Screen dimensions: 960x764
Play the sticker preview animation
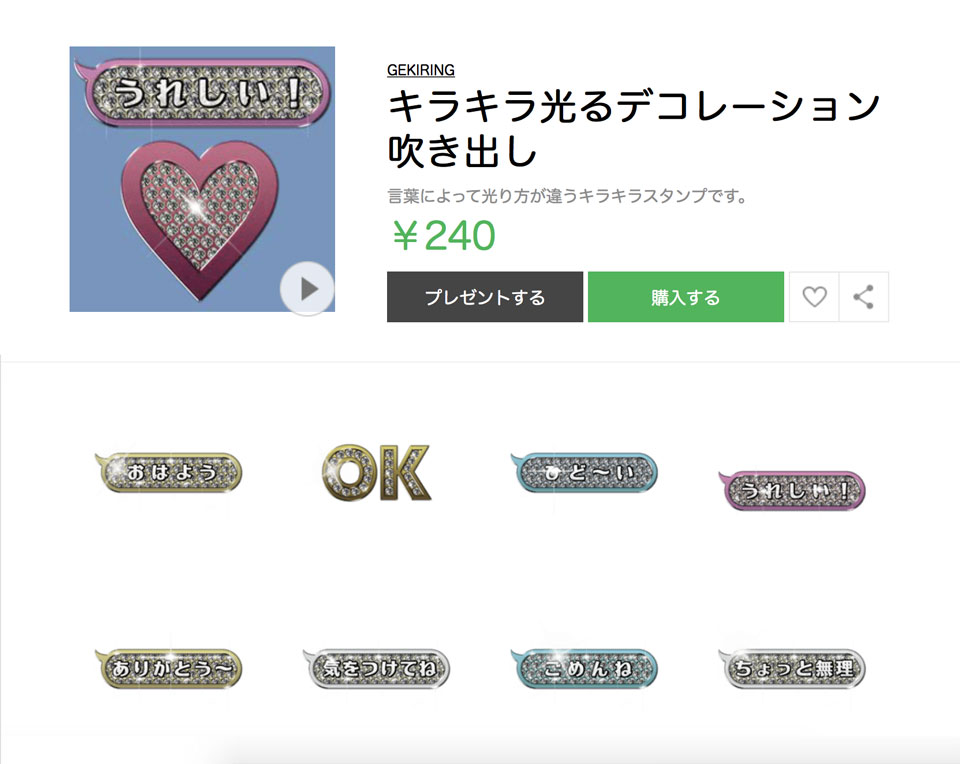coord(306,289)
